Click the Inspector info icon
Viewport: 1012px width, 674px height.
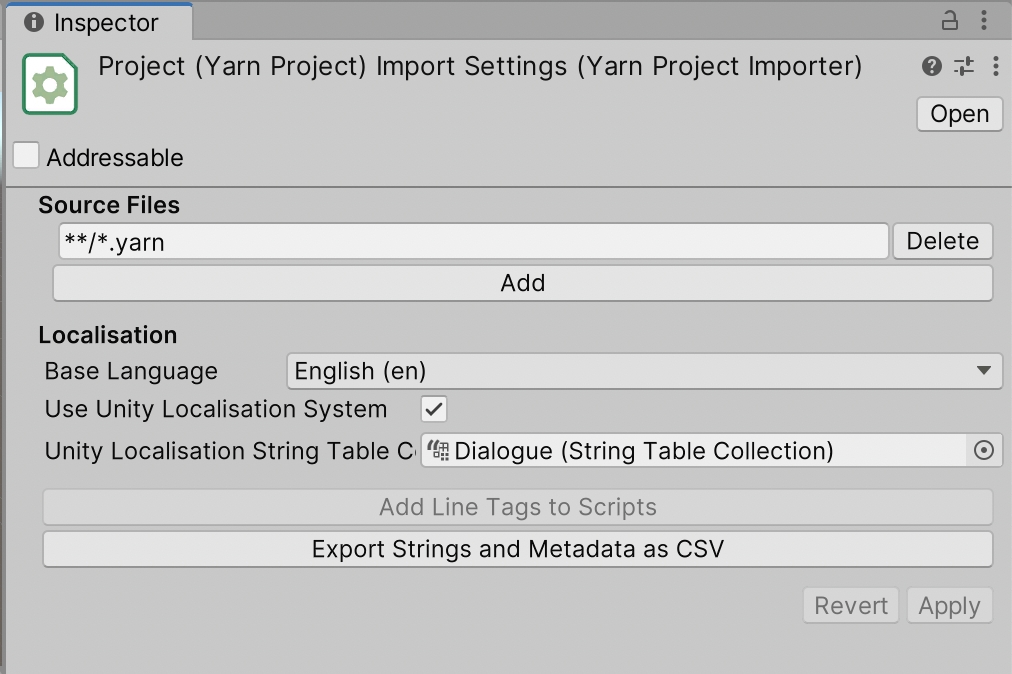(34, 22)
